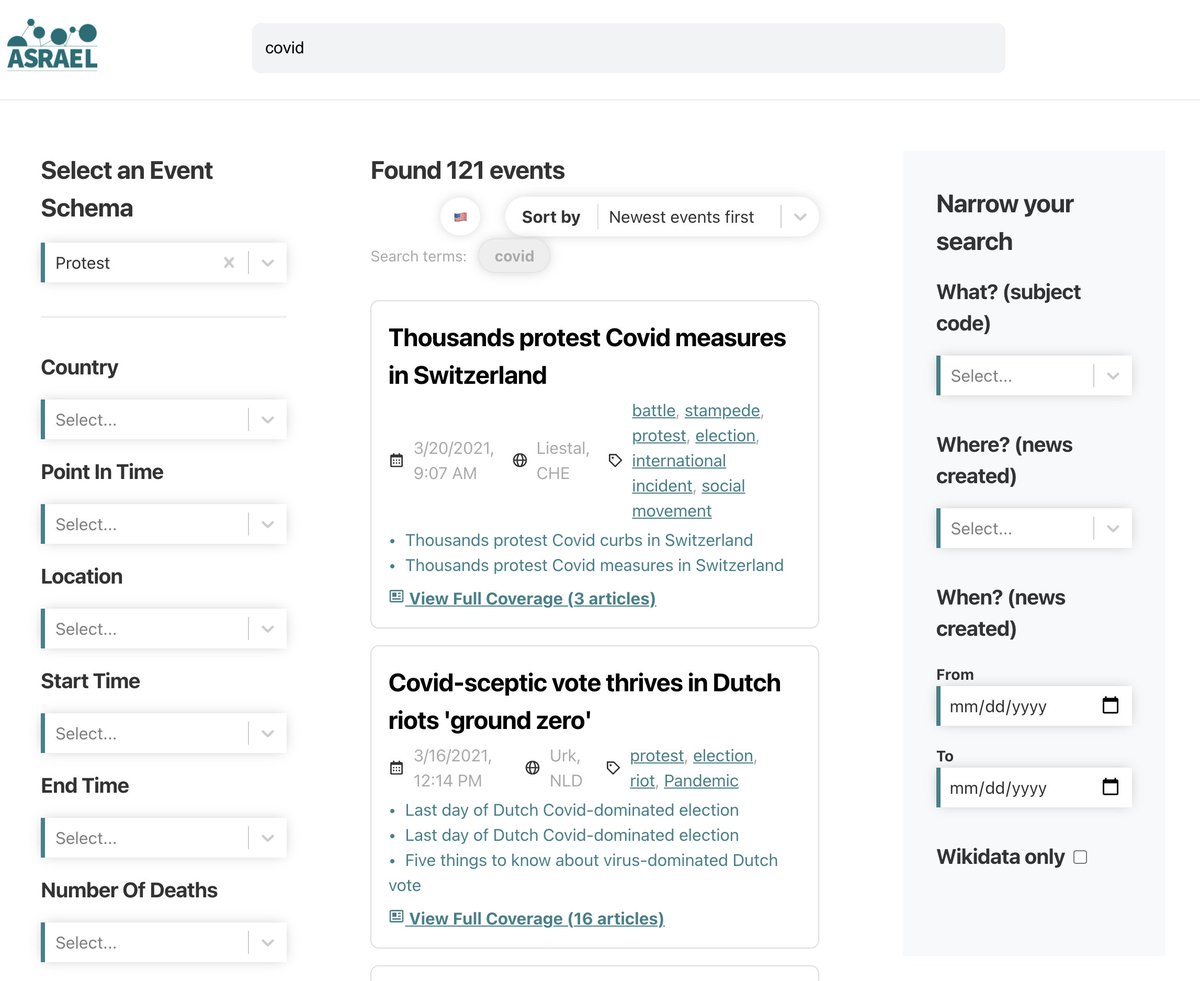The image size is (1200, 981).
Task: Expand the "Newest events first" sort dropdown
Action: click(799, 217)
